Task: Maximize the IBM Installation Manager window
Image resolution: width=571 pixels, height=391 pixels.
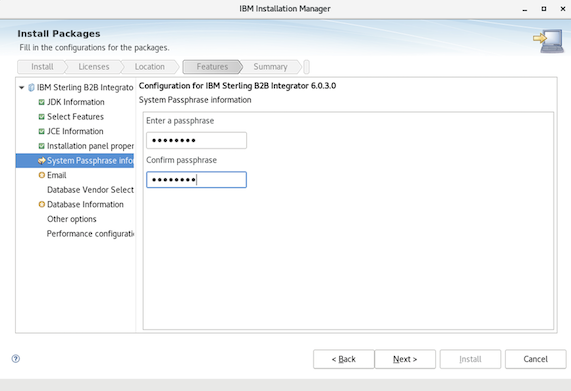Action: (544, 9)
